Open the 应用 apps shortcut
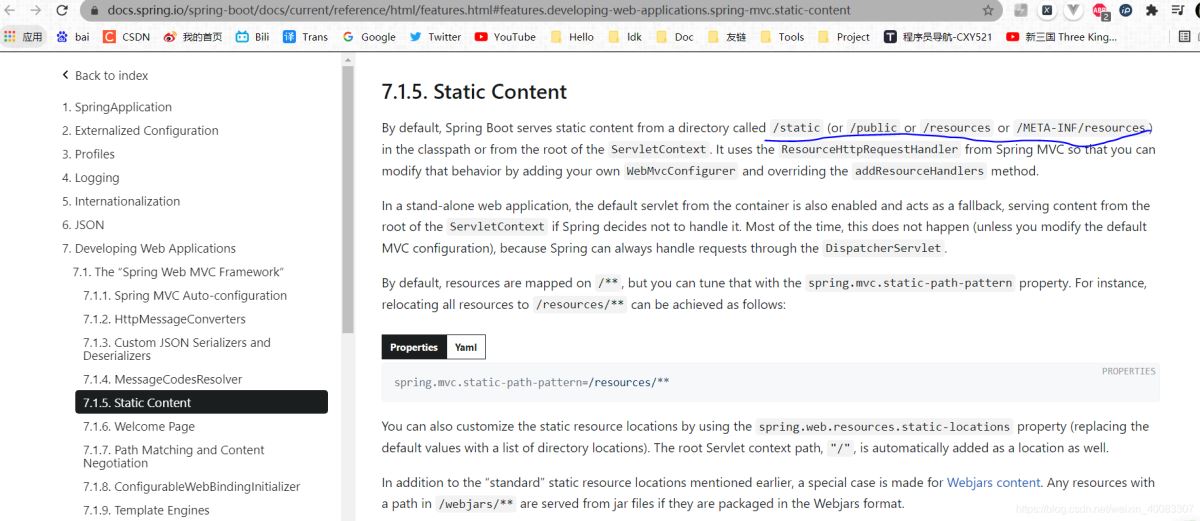 click(23, 37)
